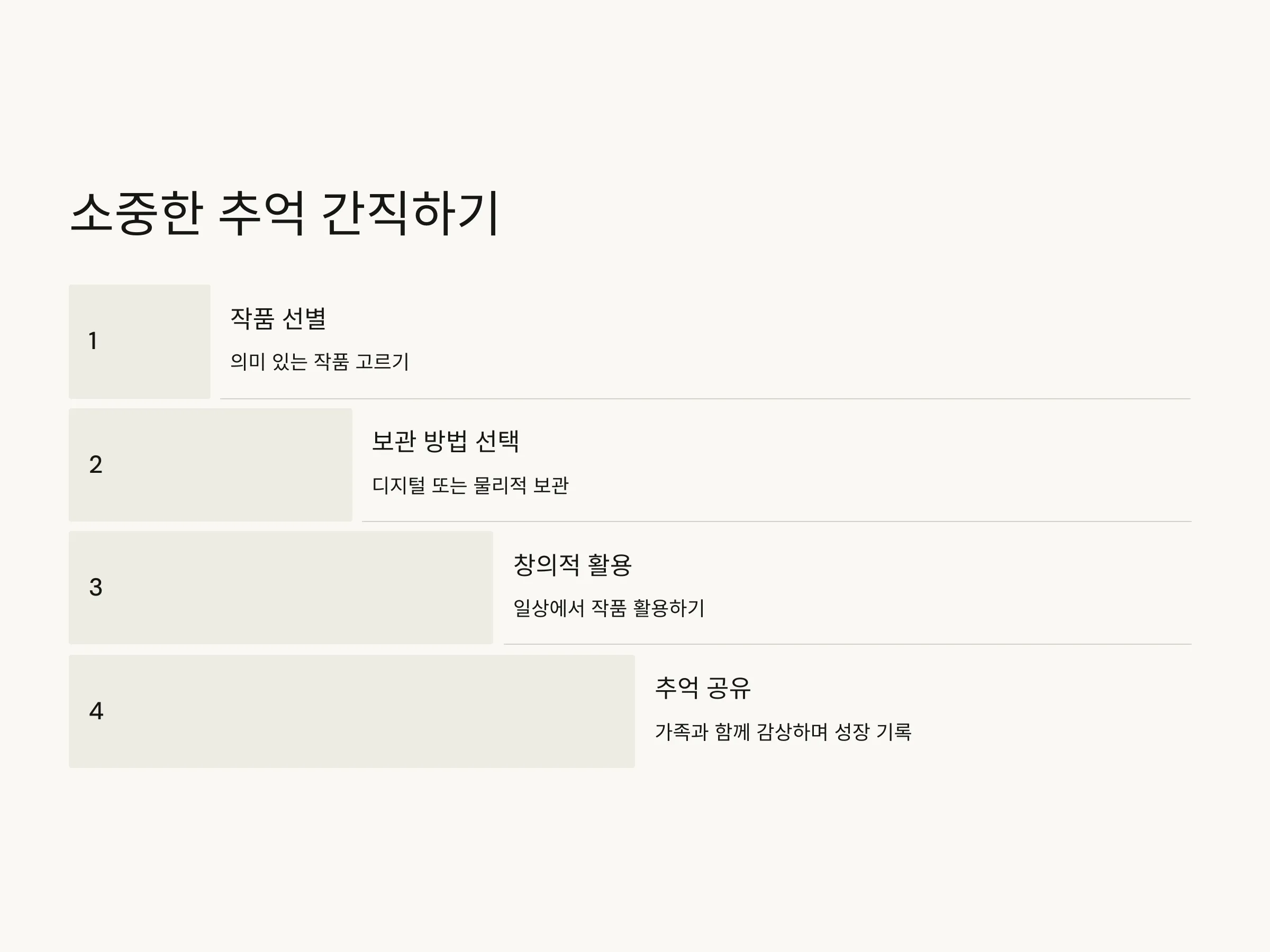Select the step 1 number block

pyautogui.click(x=140, y=342)
